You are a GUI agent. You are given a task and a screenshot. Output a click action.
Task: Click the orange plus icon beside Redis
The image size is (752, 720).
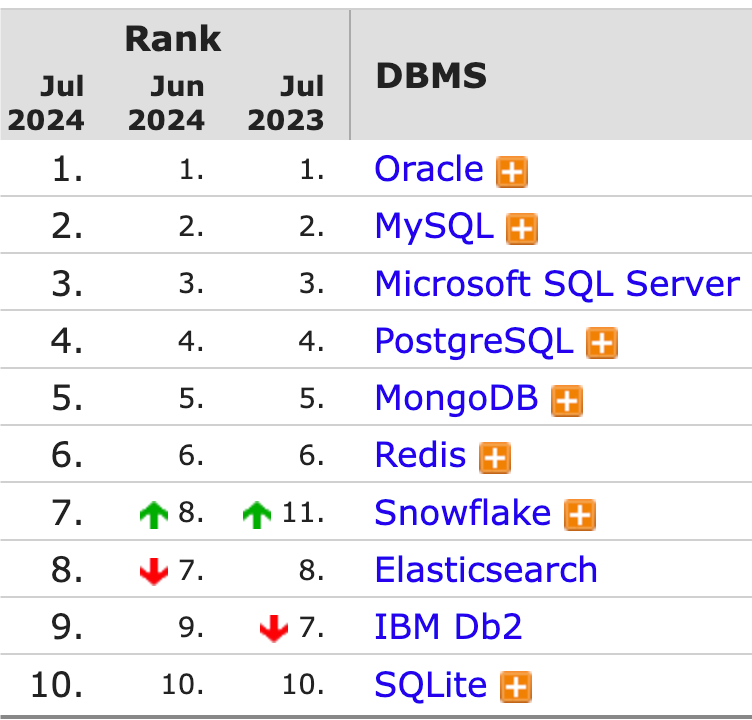(495, 458)
